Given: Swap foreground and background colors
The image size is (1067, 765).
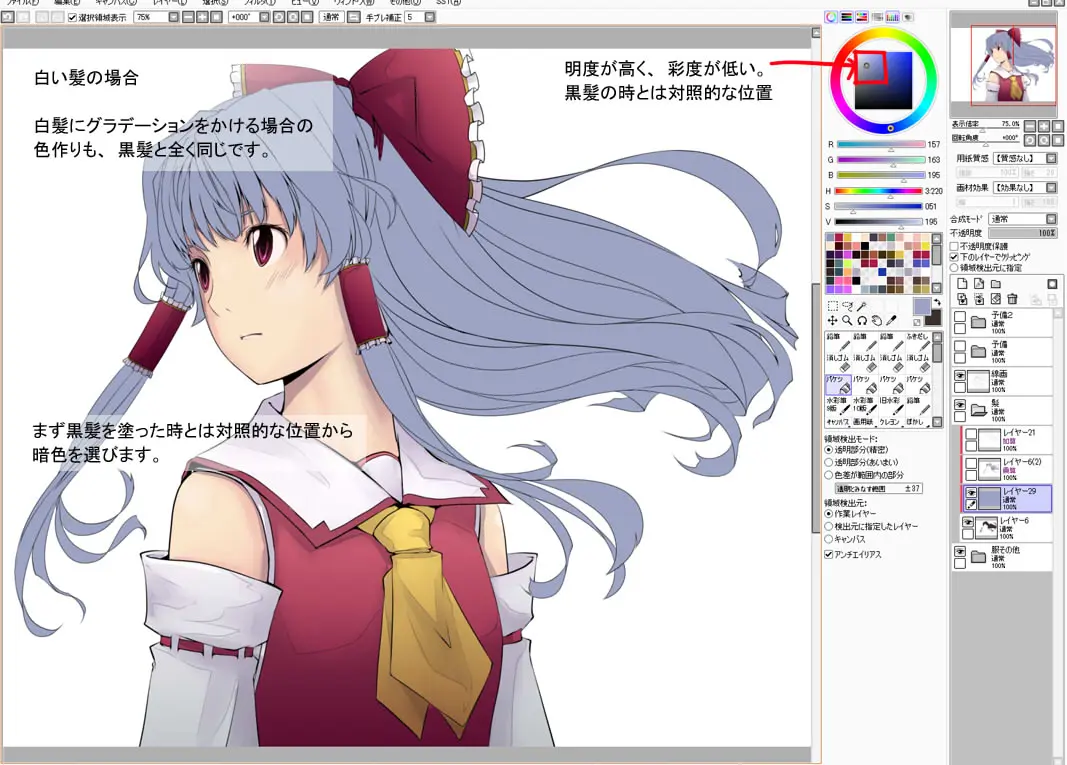Looking at the screenshot, I should coord(937,303).
